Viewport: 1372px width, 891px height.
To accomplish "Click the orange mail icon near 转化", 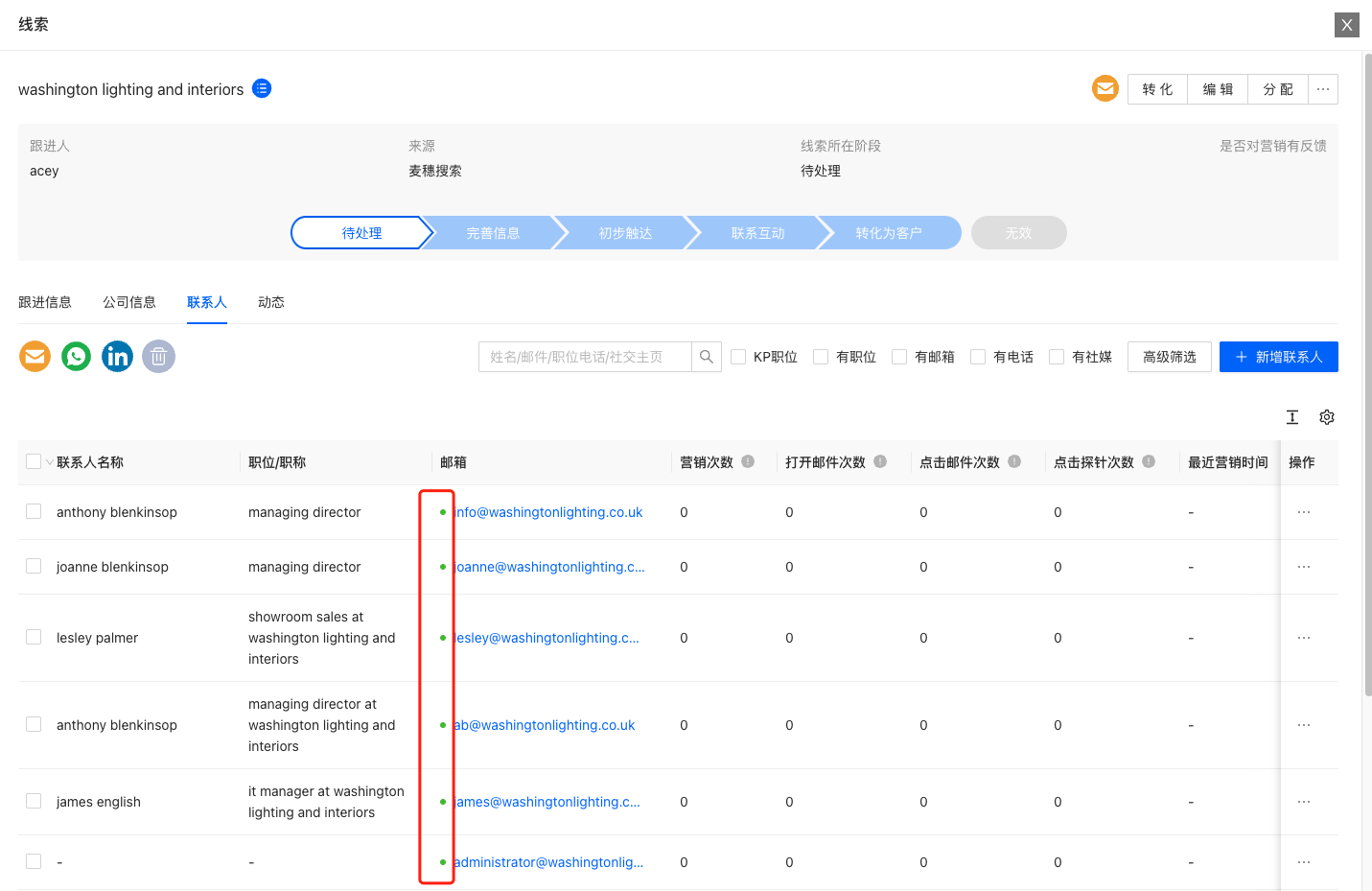I will 1105,88.
